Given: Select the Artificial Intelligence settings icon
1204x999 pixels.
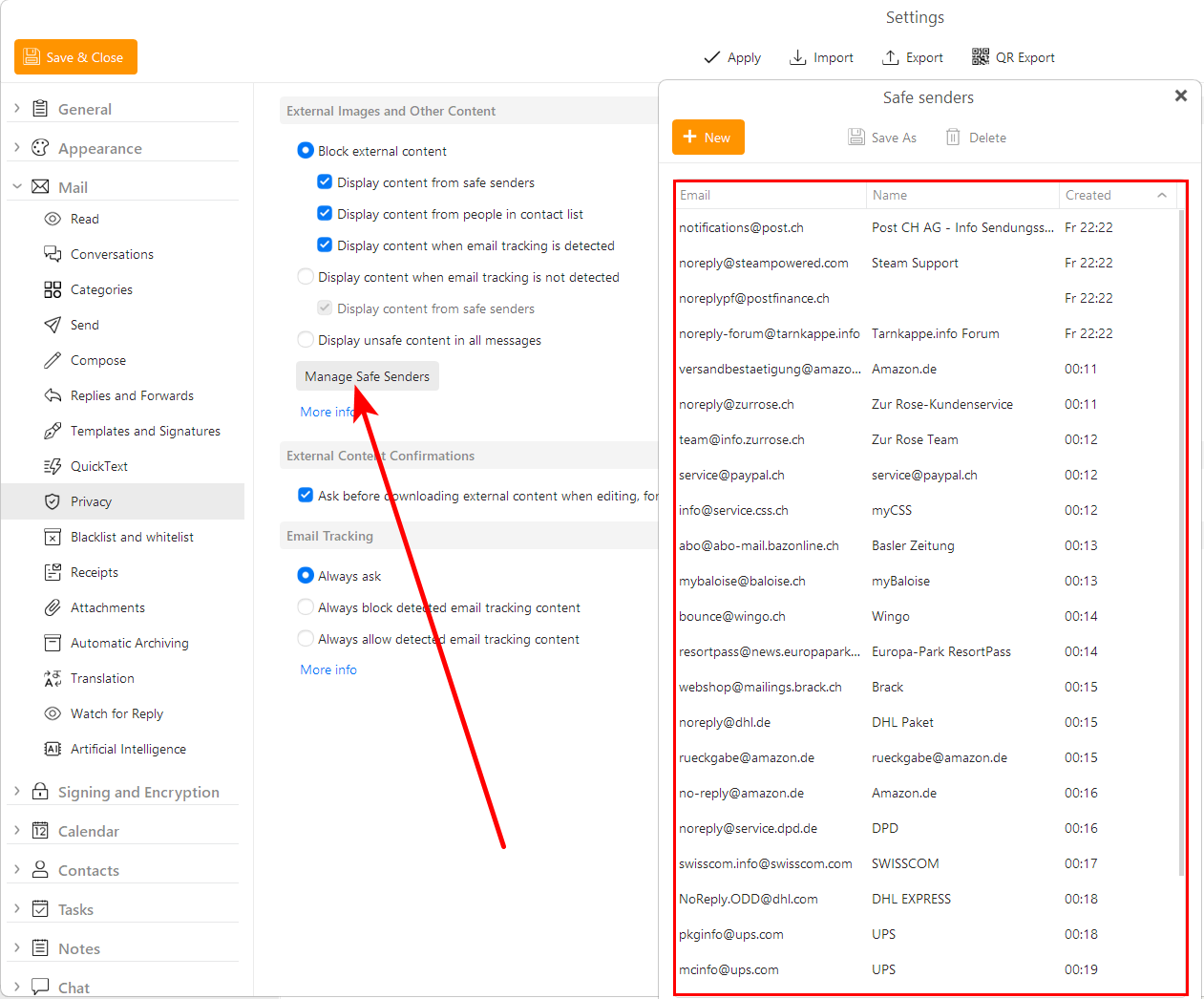Looking at the screenshot, I should (x=53, y=749).
